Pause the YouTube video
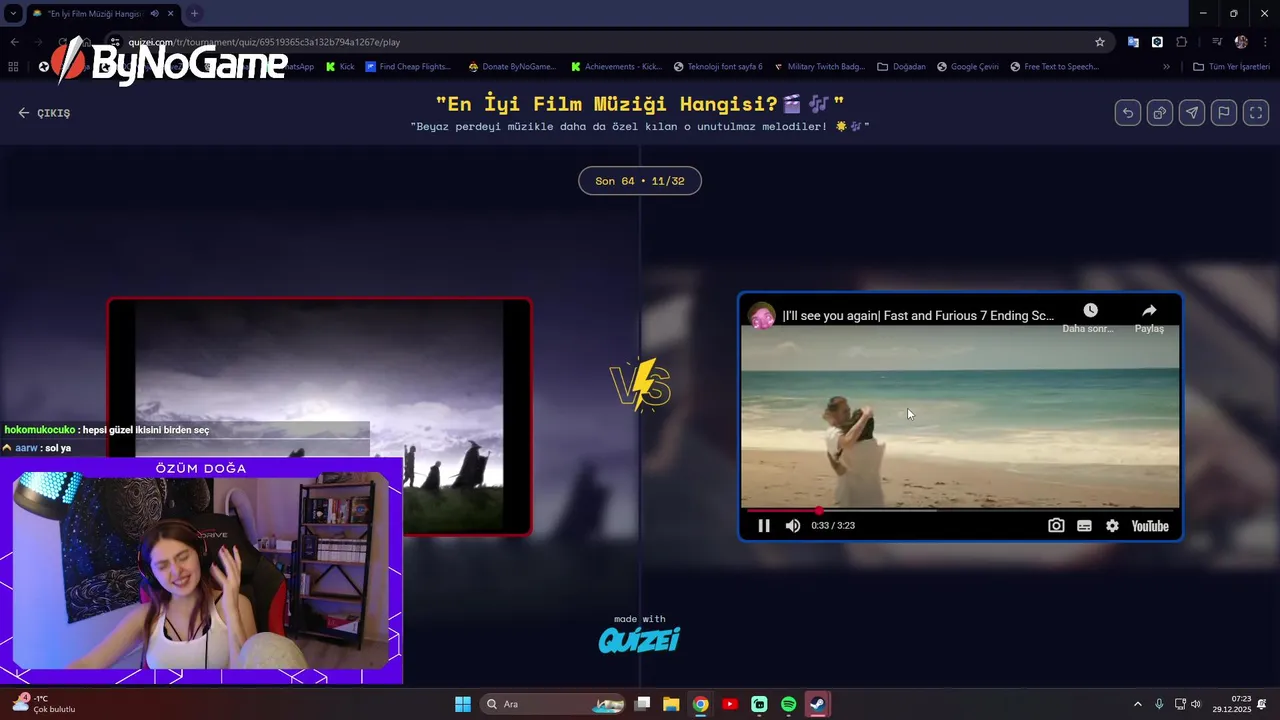 (764, 526)
